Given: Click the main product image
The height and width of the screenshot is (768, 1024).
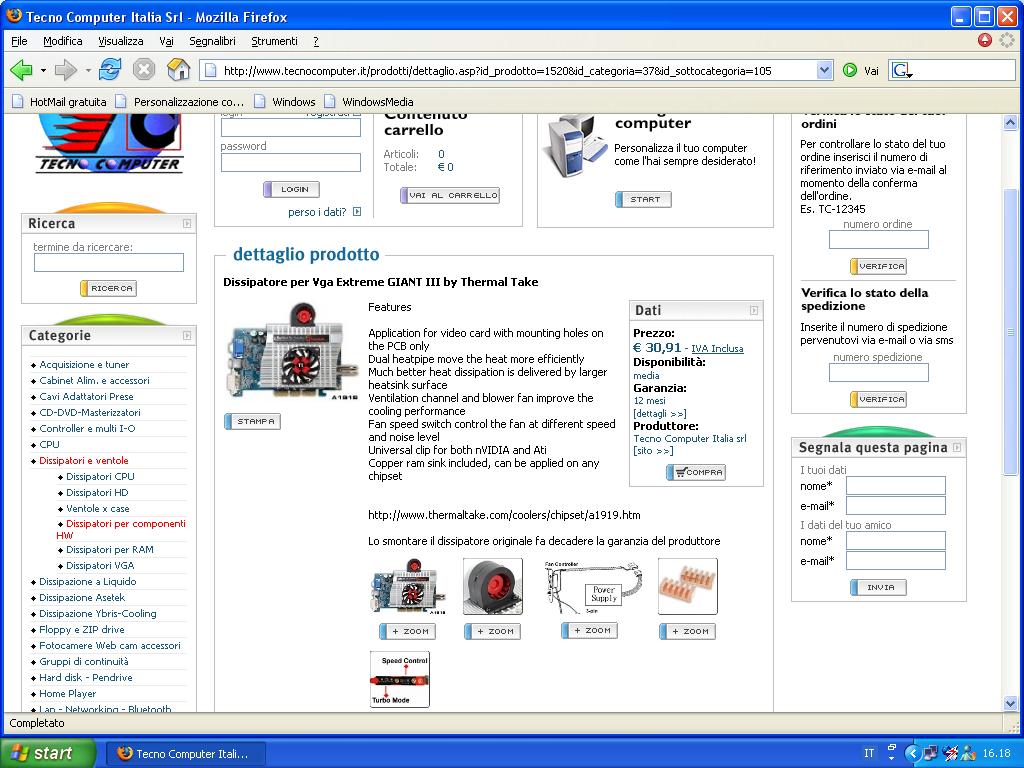Looking at the screenshot, I should (x=293, y=351).
